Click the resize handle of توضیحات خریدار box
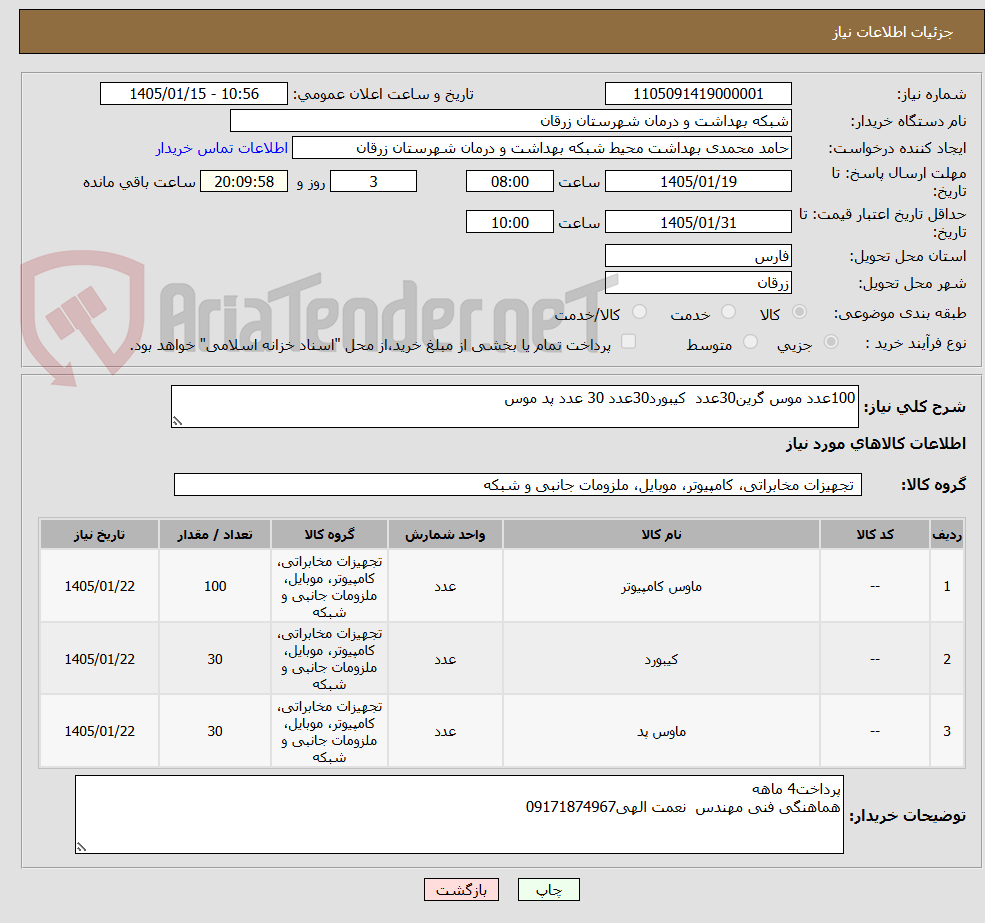The height and width of the screenshot is (923, 985). point(81,847)
